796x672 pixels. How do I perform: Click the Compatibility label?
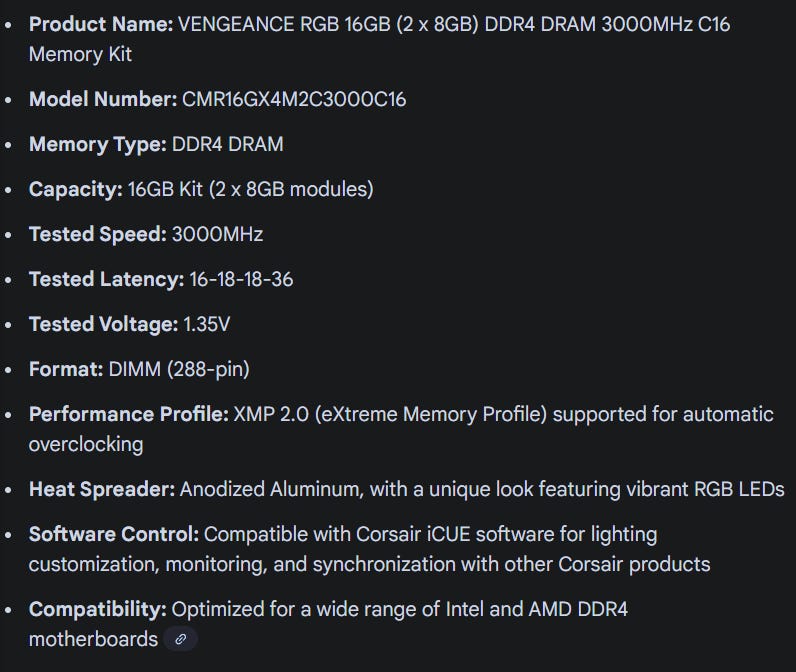click(97, 609)
